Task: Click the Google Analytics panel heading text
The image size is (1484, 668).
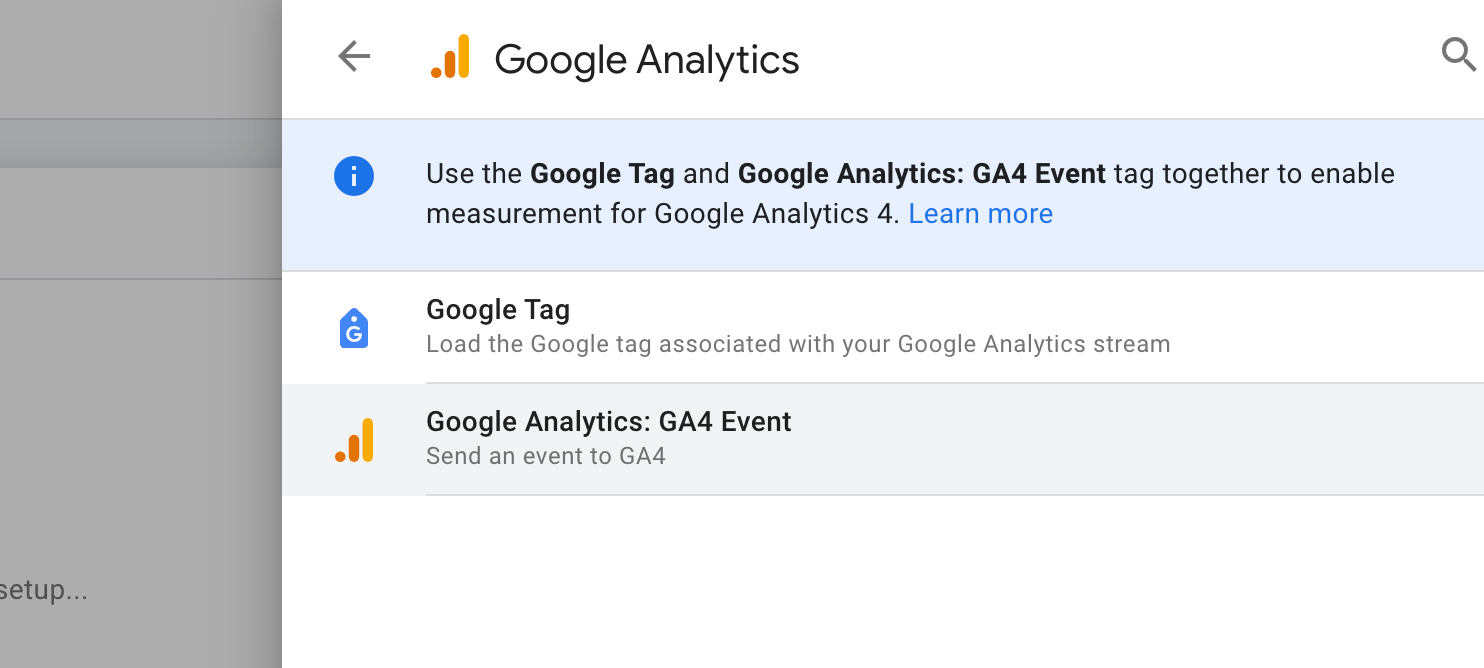Action: pyautogui.click(x=647, y=60)
